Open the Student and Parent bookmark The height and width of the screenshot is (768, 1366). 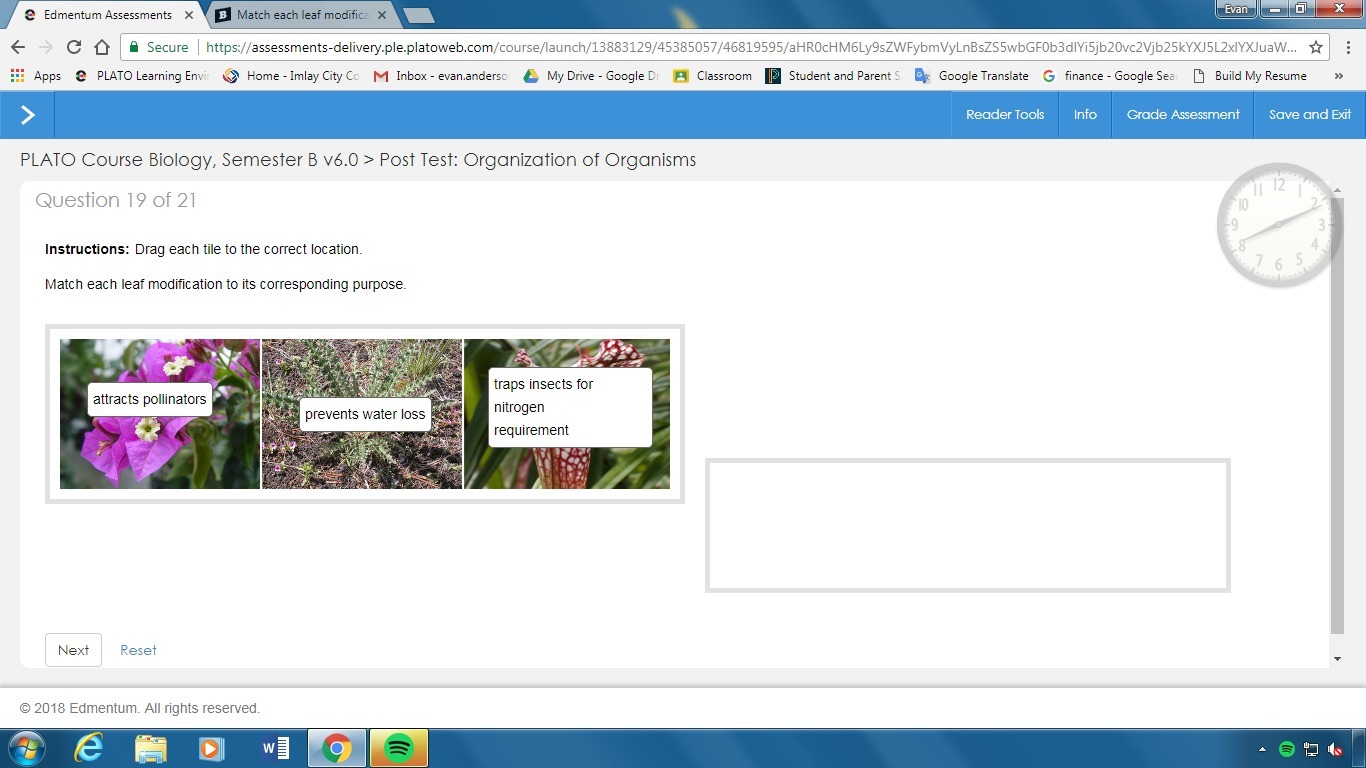[x=833, y=75]
